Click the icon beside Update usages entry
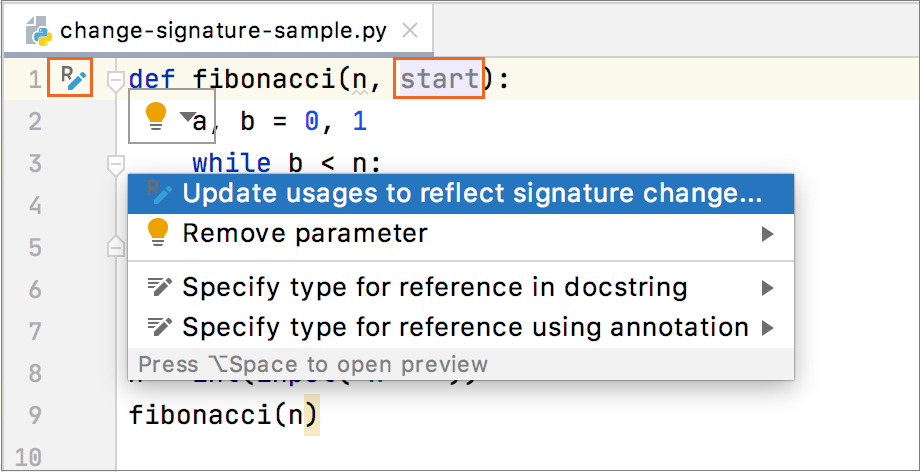 point(158,192)
